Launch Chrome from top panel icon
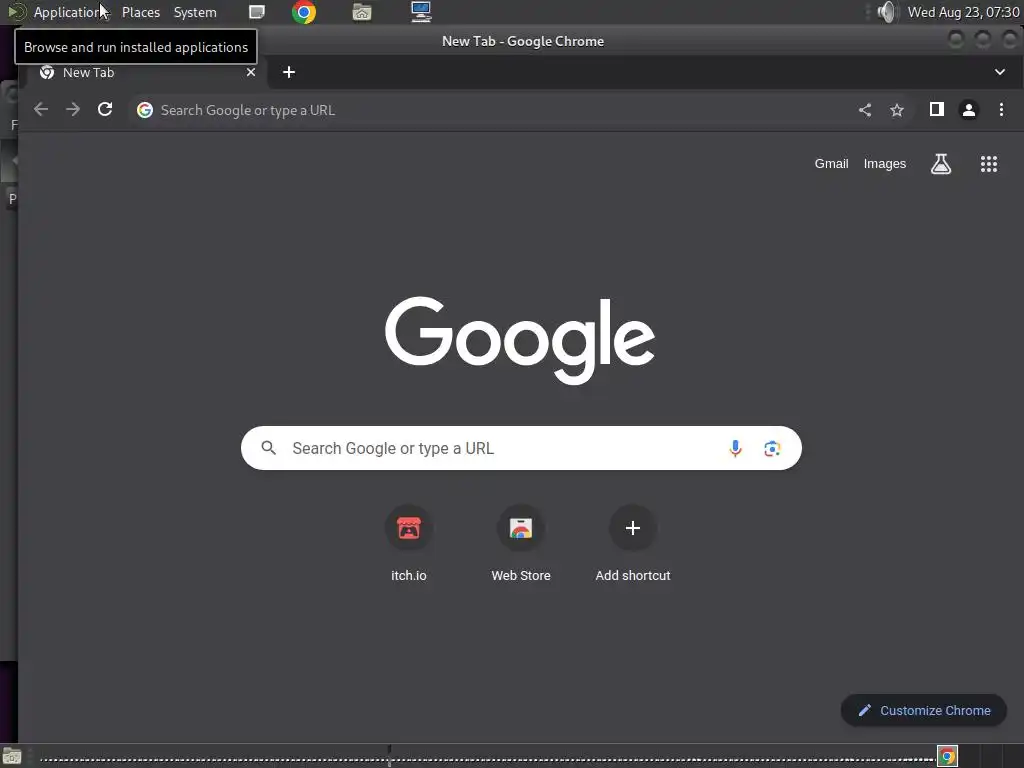 click(x=304, y=12)
